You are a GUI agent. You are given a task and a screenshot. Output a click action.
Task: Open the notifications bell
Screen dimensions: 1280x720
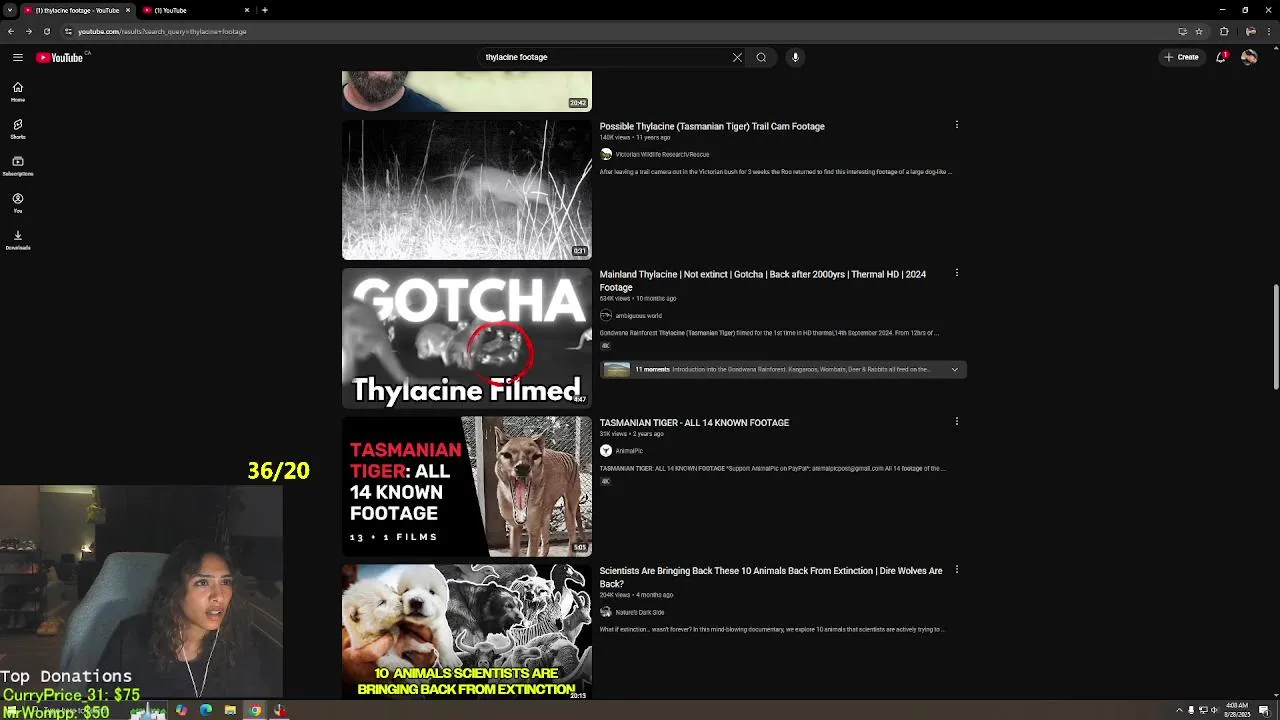point(1221,57)
